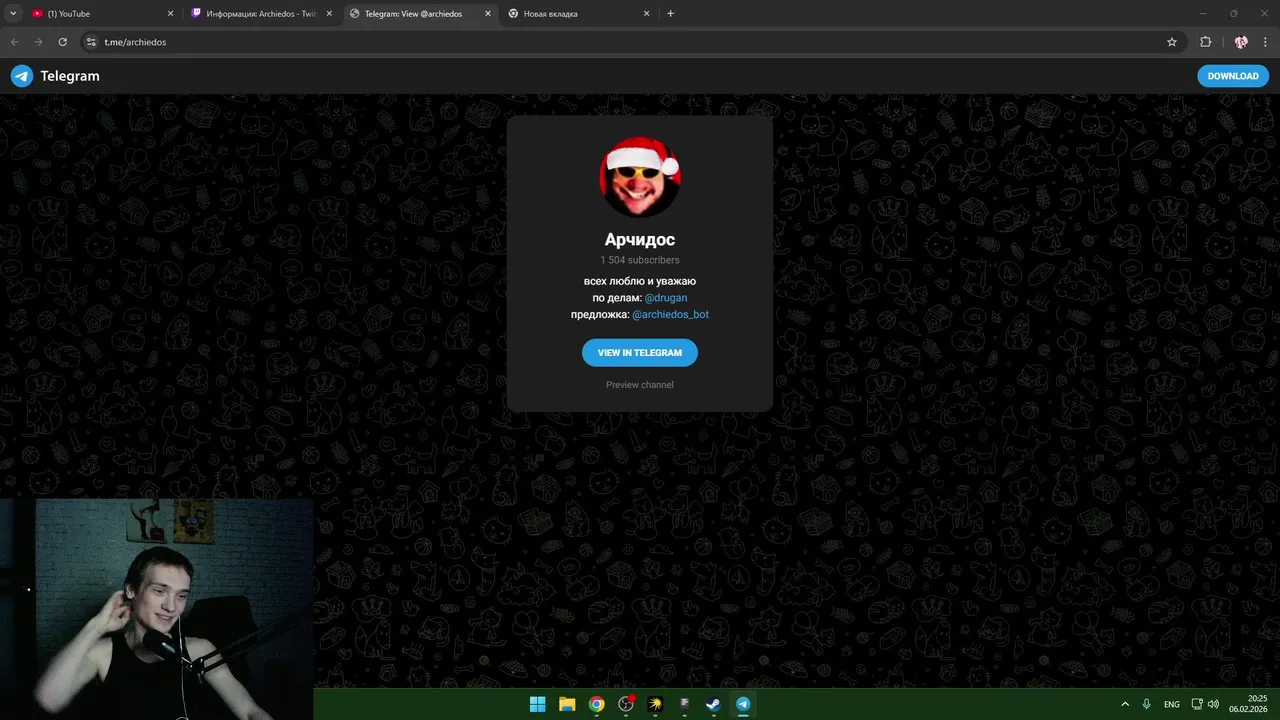
Task: Click the 1 504 subscribers text
Action: (640, 260)
